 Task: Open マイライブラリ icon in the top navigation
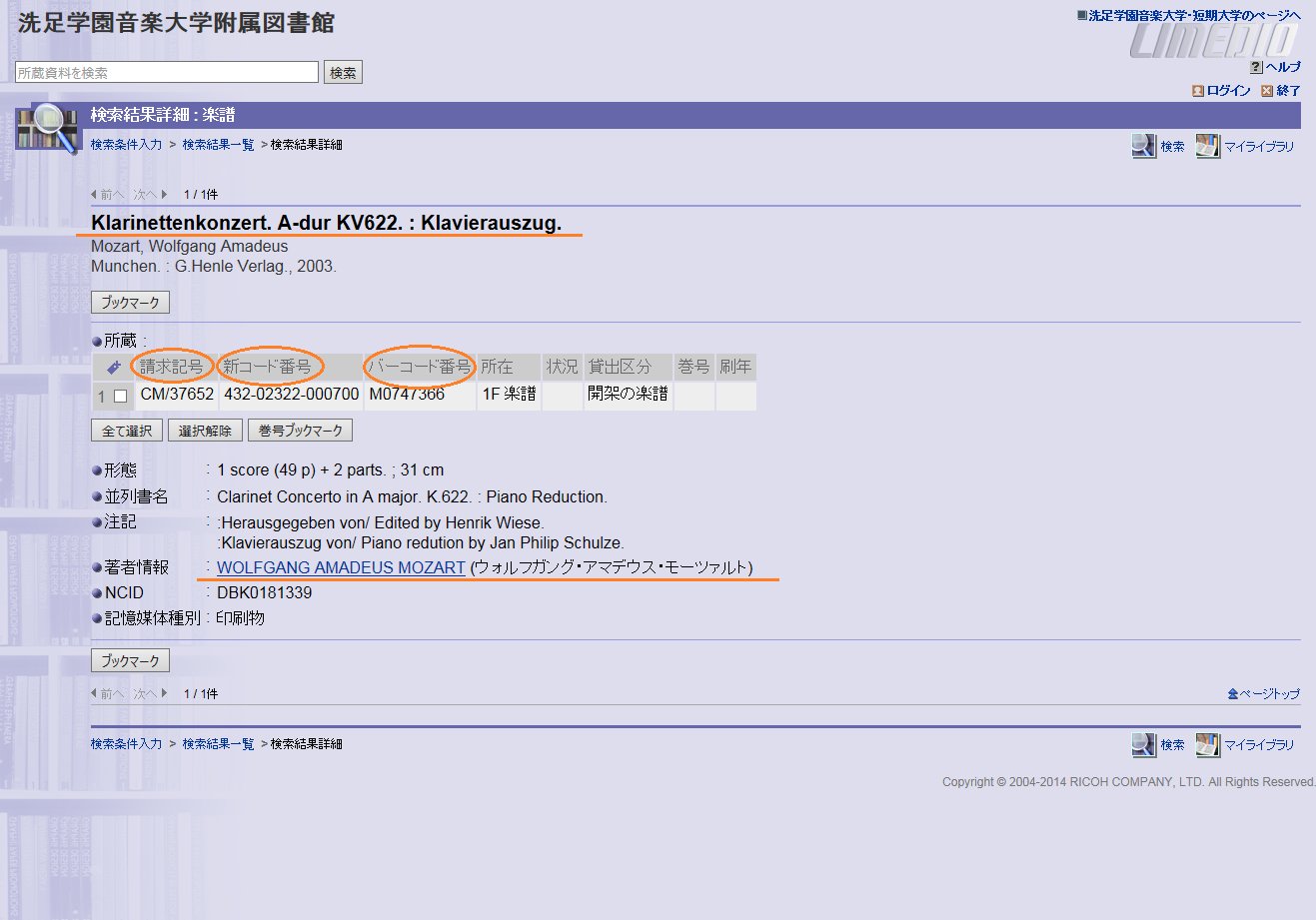[x=1208, y=146]
